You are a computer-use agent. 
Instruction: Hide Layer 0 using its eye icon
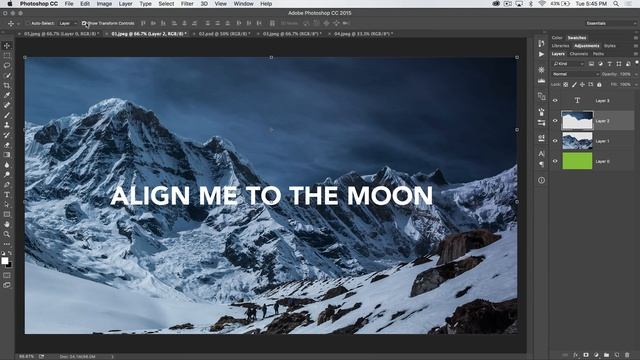point(555,161)
